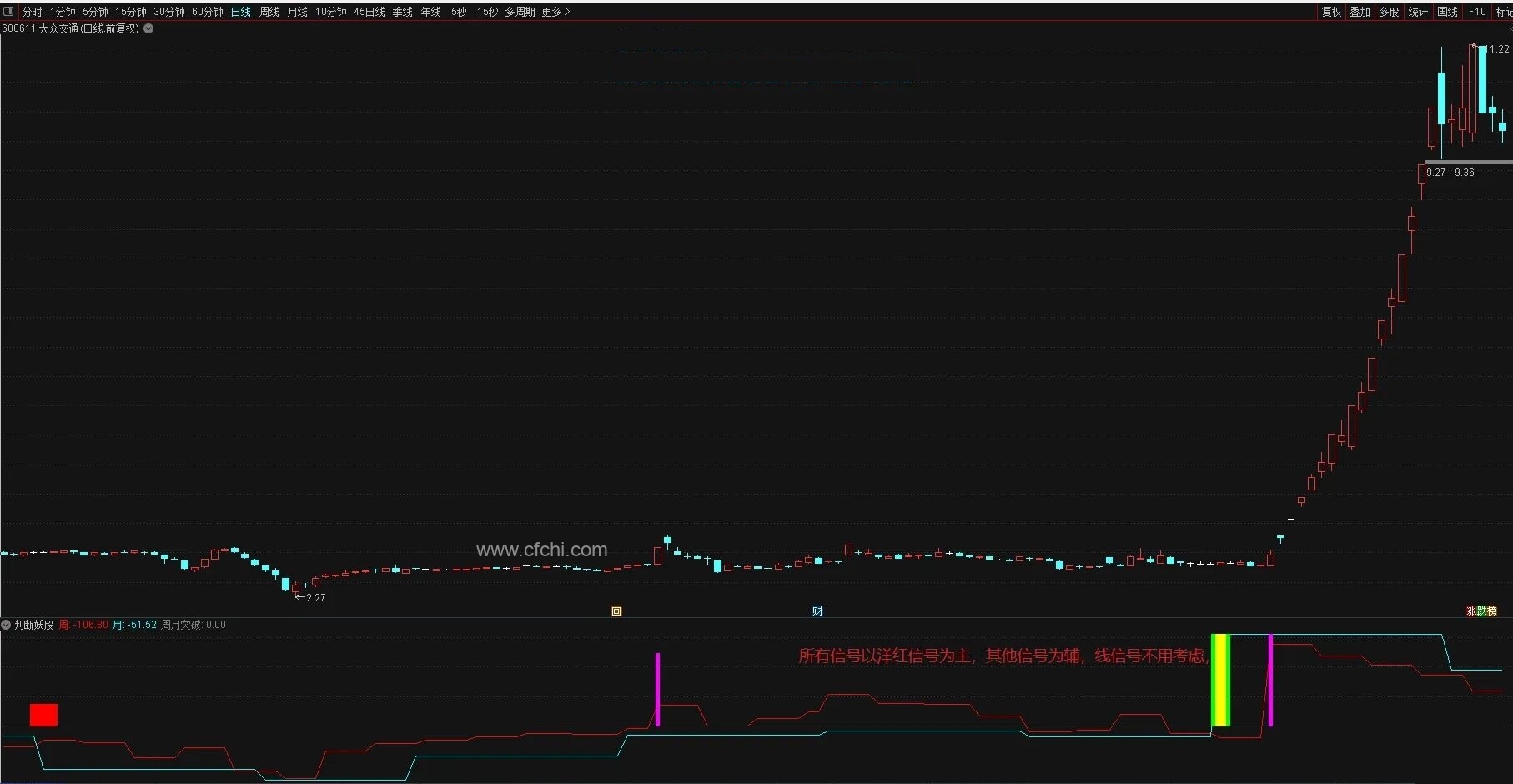Open the 多周期 multi-period view

click(x=520, y=12)
